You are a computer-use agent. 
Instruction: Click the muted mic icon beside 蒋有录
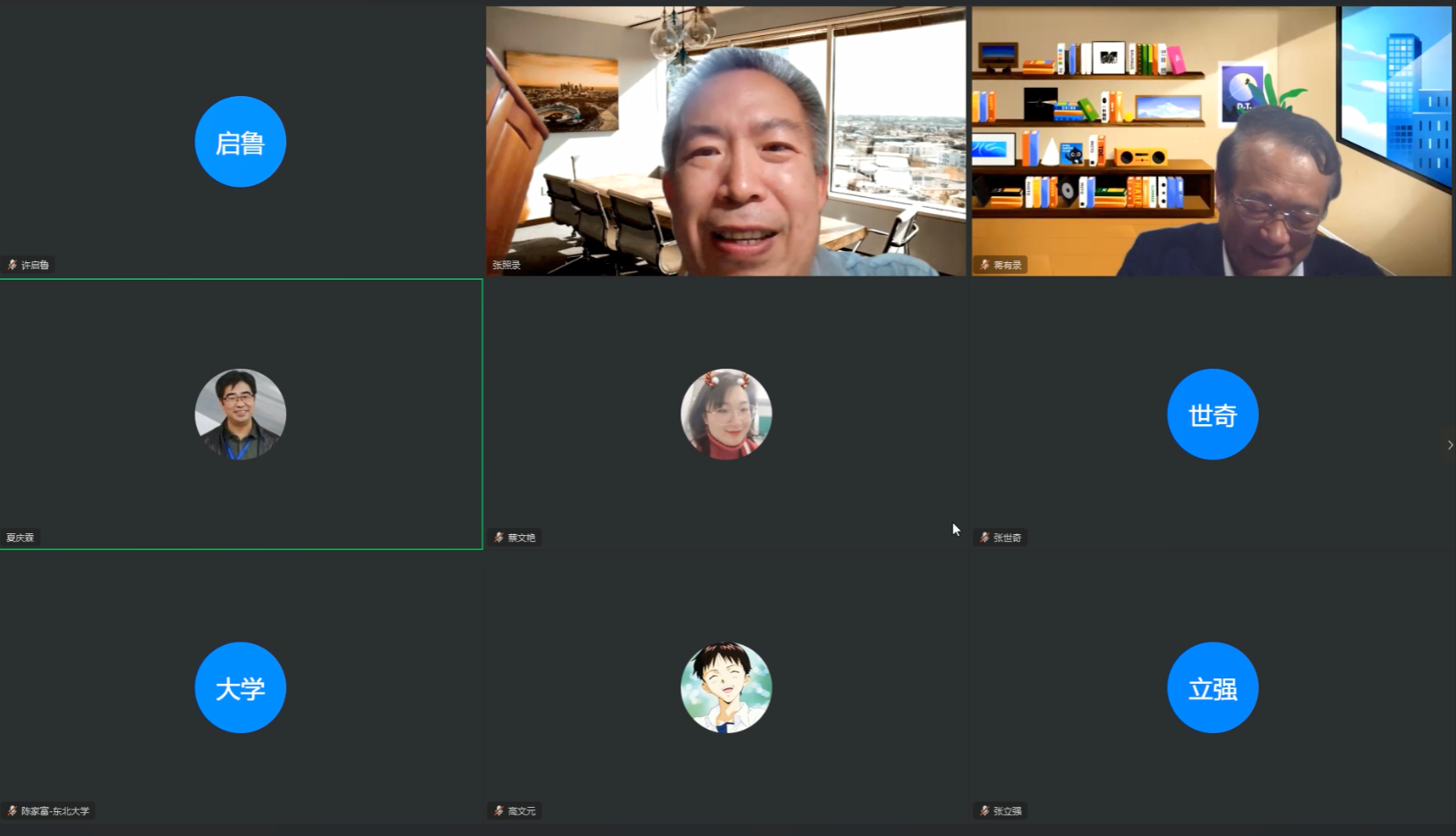[x=984, y=265]
